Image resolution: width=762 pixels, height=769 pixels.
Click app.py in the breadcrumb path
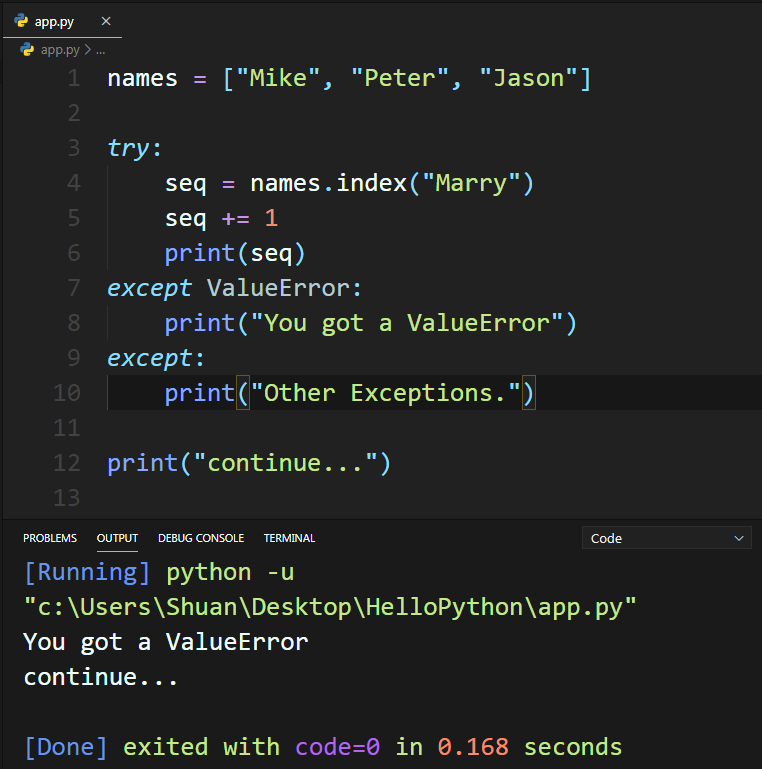tap(60, 50)
